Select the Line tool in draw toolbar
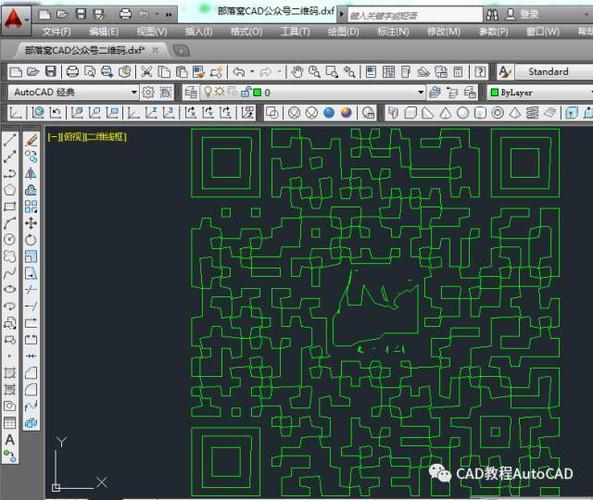This screenshot has height=500, width=593. click(x=10, y=140)
